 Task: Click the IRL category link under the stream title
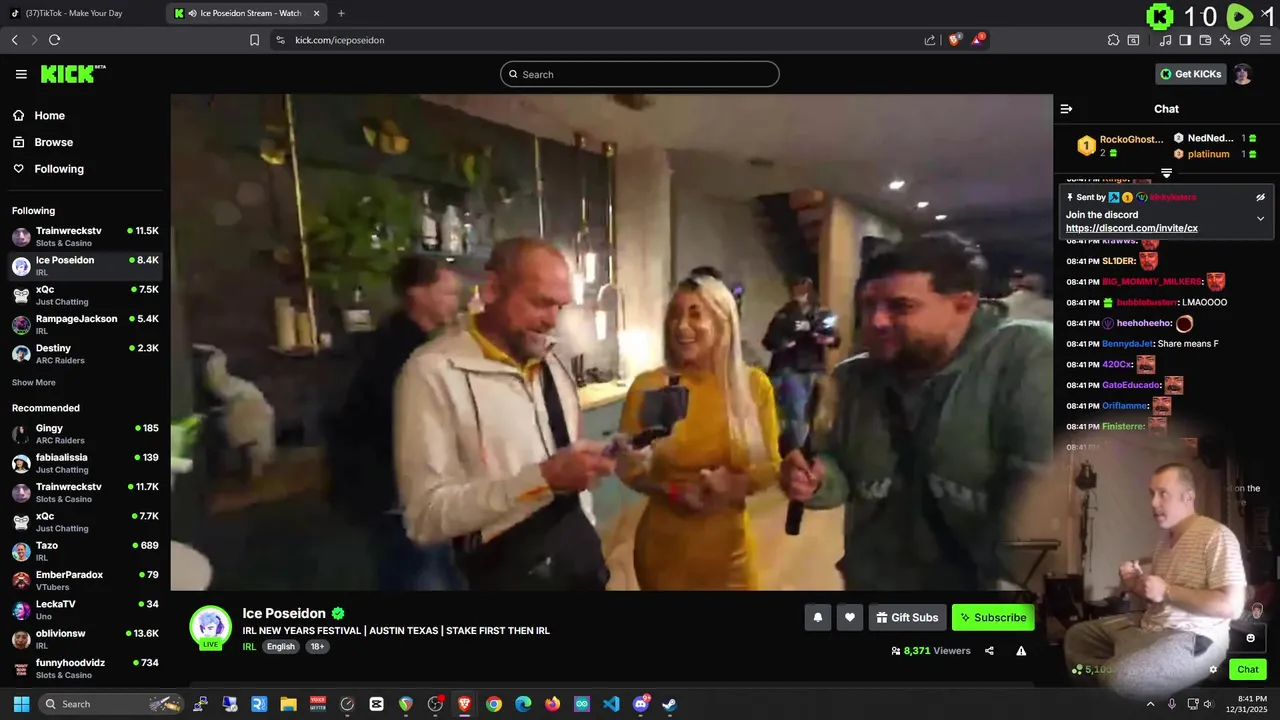pyautogui.click(x=249, y=647)
